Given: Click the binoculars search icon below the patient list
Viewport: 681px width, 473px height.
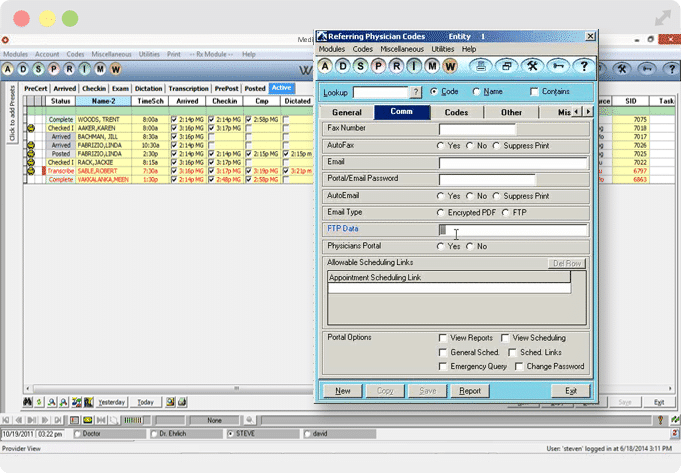Looking at the screenshot, I should pos(27,402).
